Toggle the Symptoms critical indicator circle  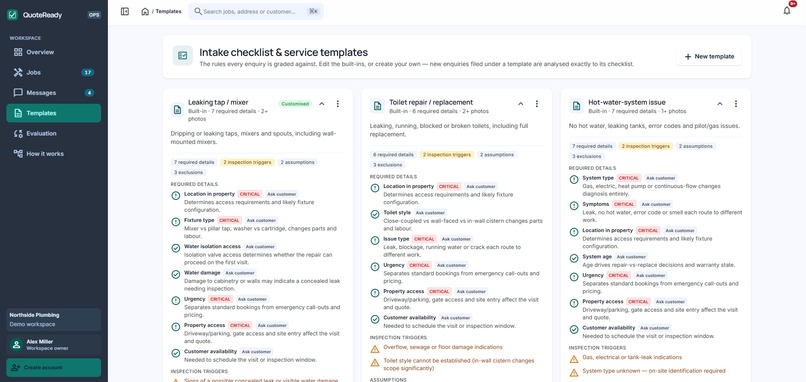point(574,206)
